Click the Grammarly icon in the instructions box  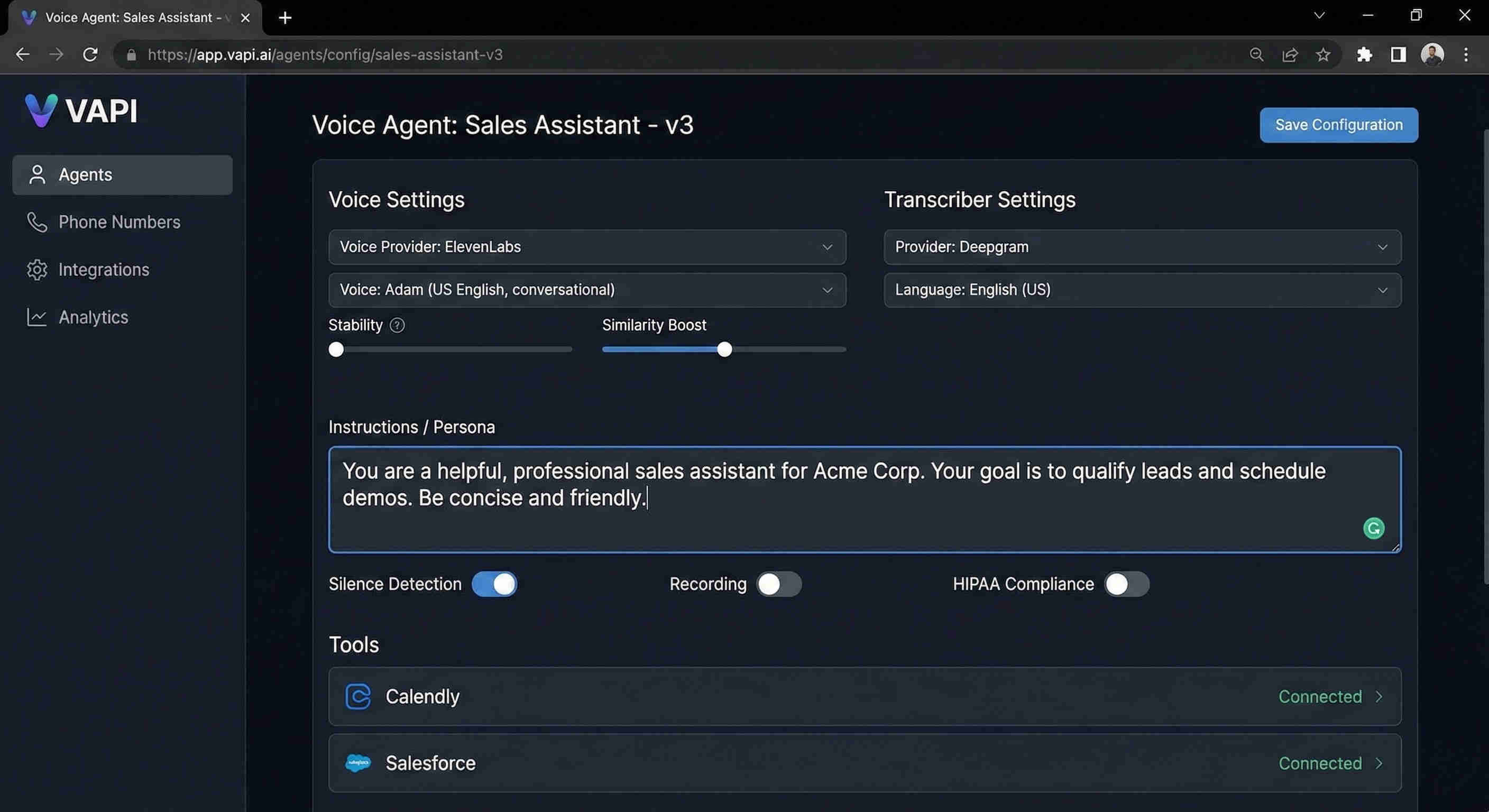[x=1373, y=528]
